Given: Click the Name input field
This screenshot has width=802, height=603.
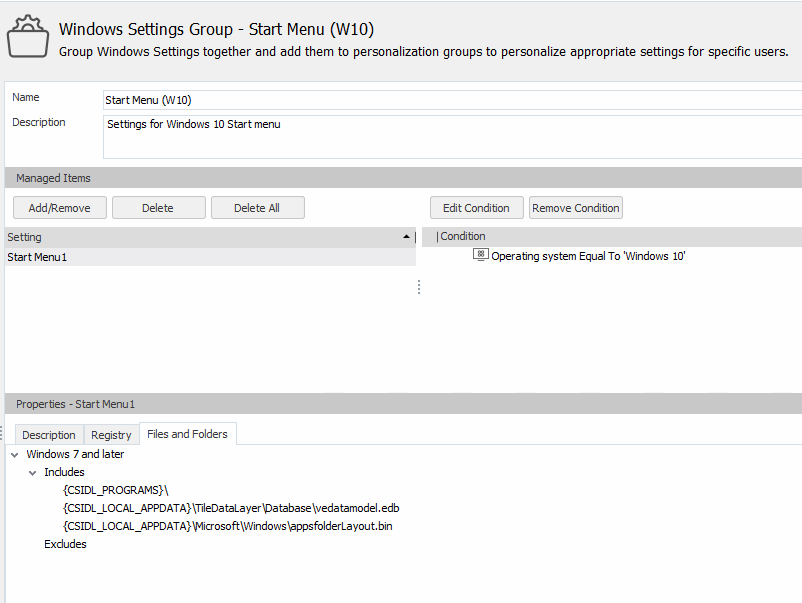Looking at the screenshot, I should coord(452,100).
